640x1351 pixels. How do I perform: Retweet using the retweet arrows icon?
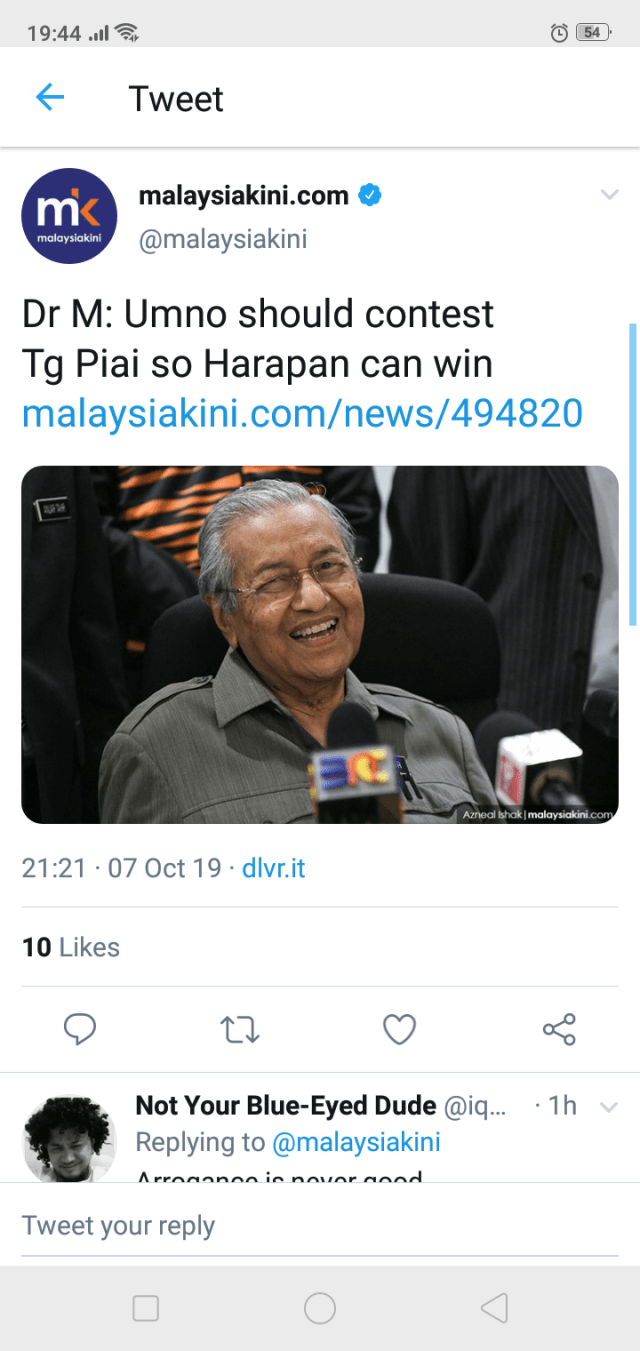coord(240,1029)
